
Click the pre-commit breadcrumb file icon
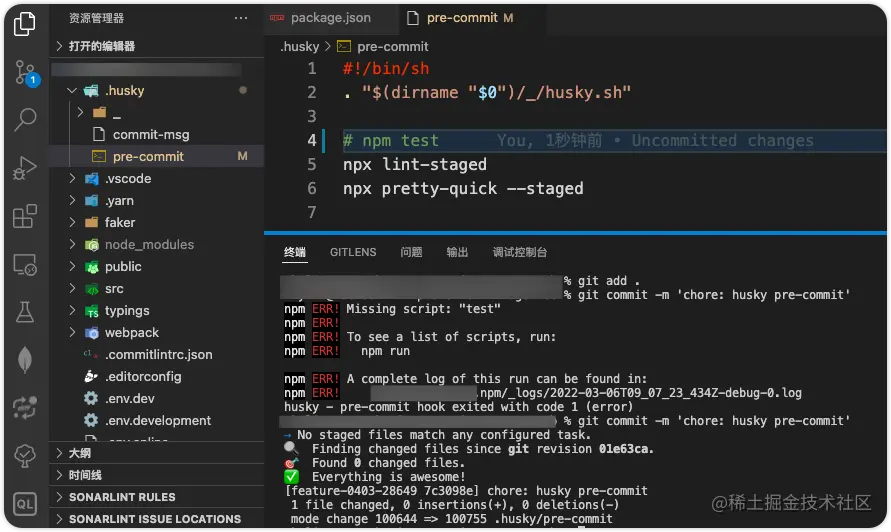pos(344,46)
